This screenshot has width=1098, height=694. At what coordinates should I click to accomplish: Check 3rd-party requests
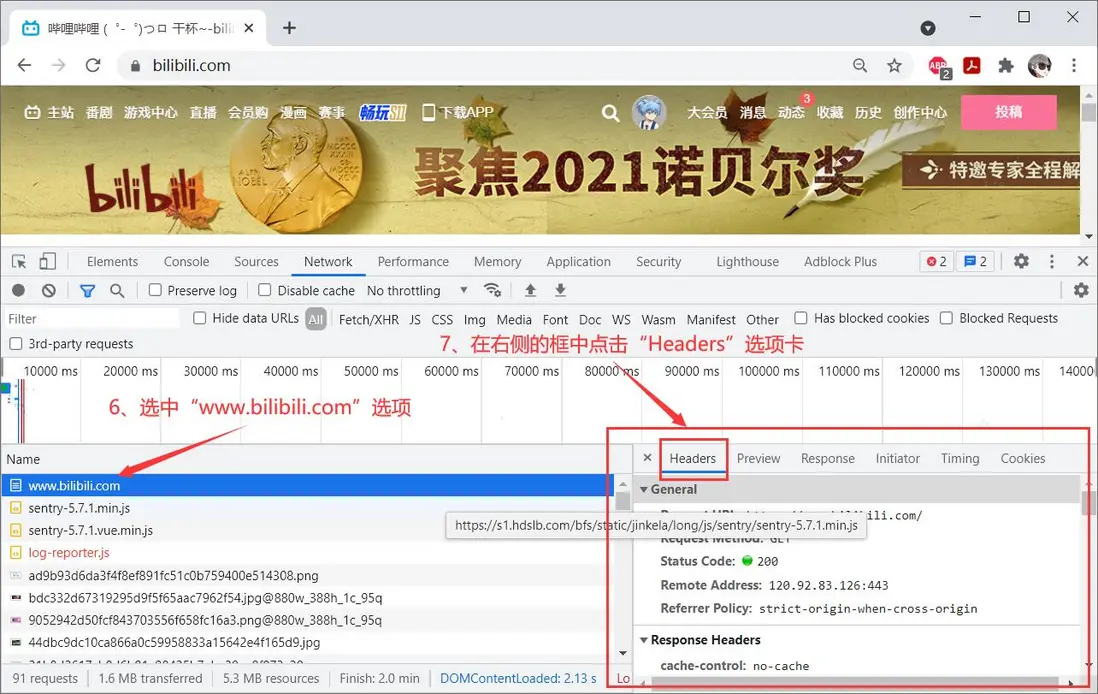tap(15, 344)
